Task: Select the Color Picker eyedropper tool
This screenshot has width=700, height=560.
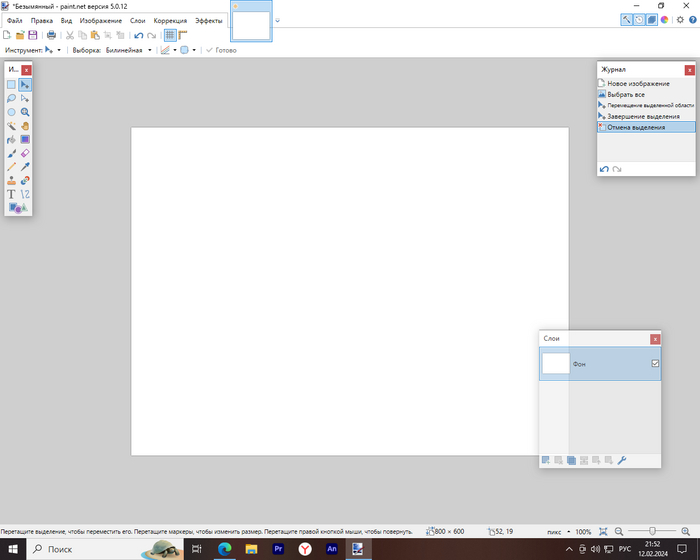Action: click(x=25, y=167)
